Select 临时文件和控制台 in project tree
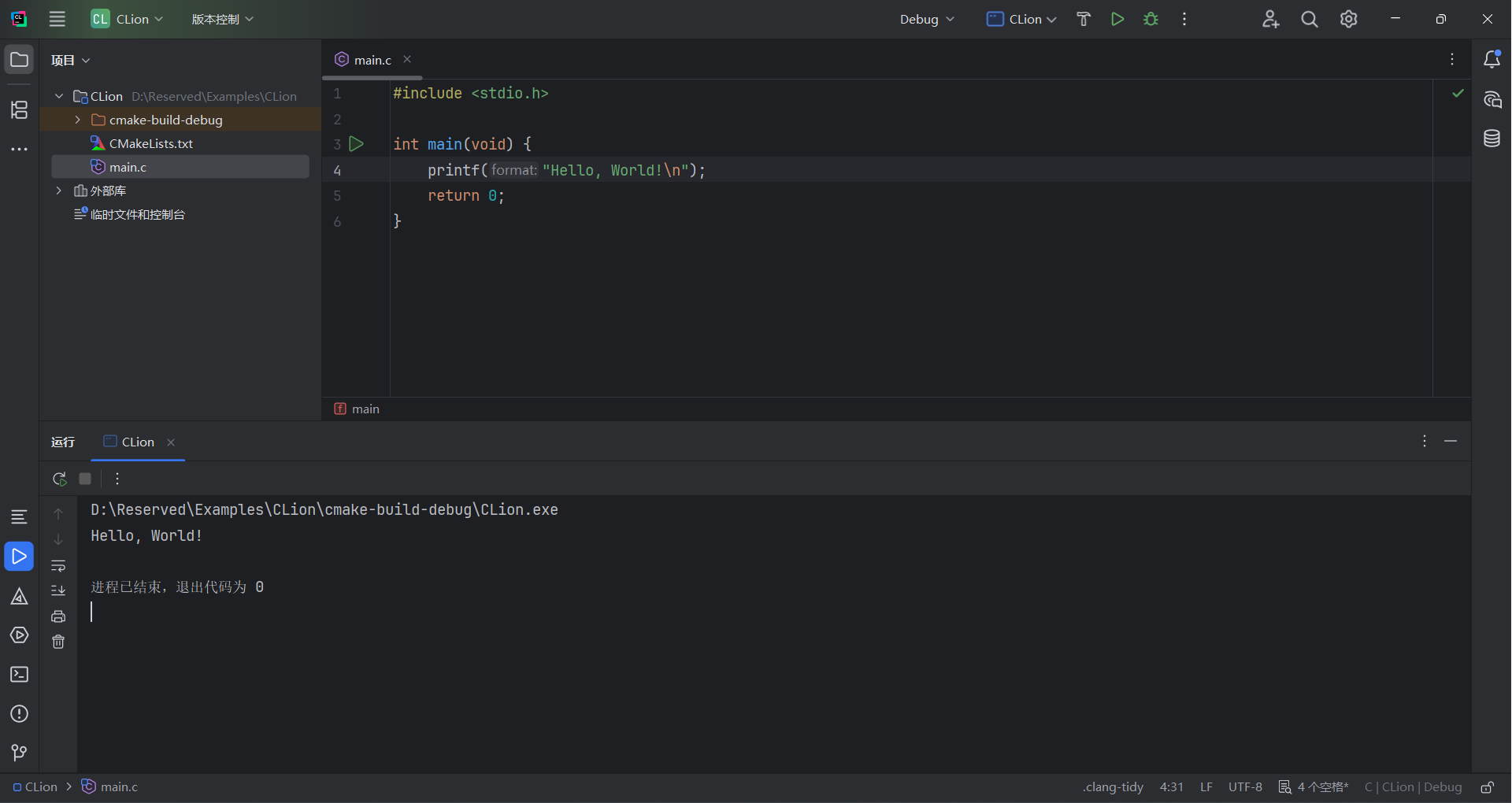This screenshot has height=803, width=1512. pyautogui.click(x=137, y=214)
